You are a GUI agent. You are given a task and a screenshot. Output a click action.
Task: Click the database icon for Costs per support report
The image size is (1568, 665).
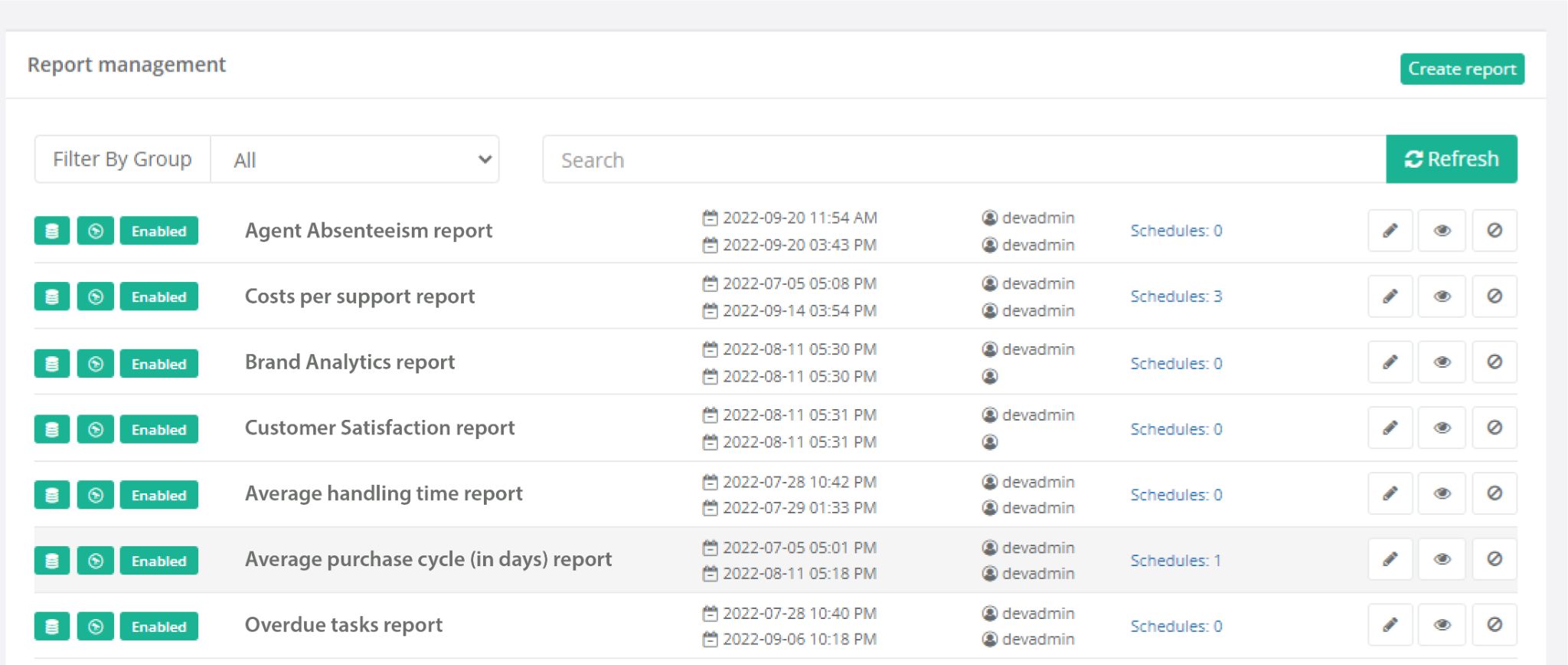click(52, 296)
